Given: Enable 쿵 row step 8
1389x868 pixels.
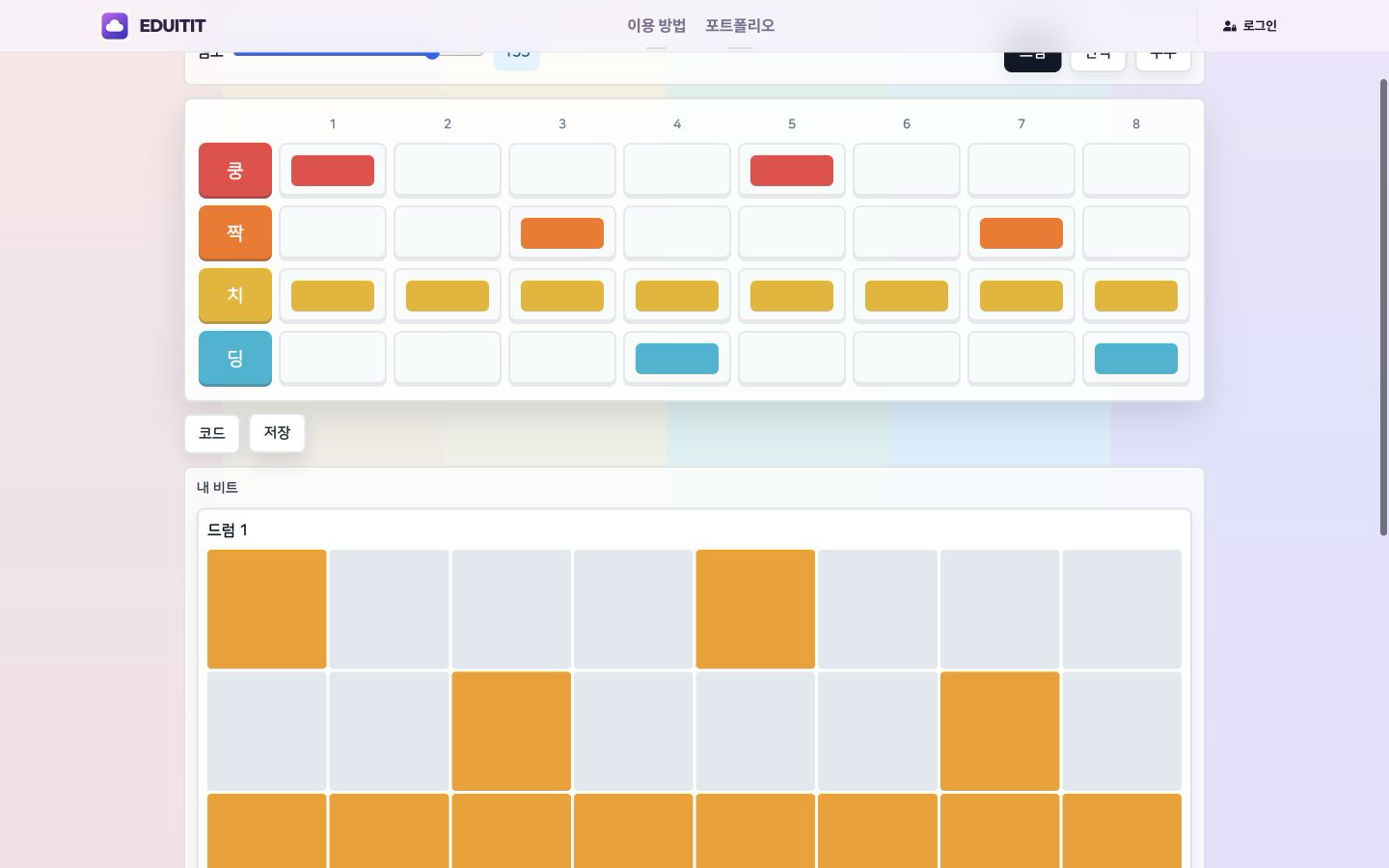Looking at the screenshot, I should [x=1136, y=171].
